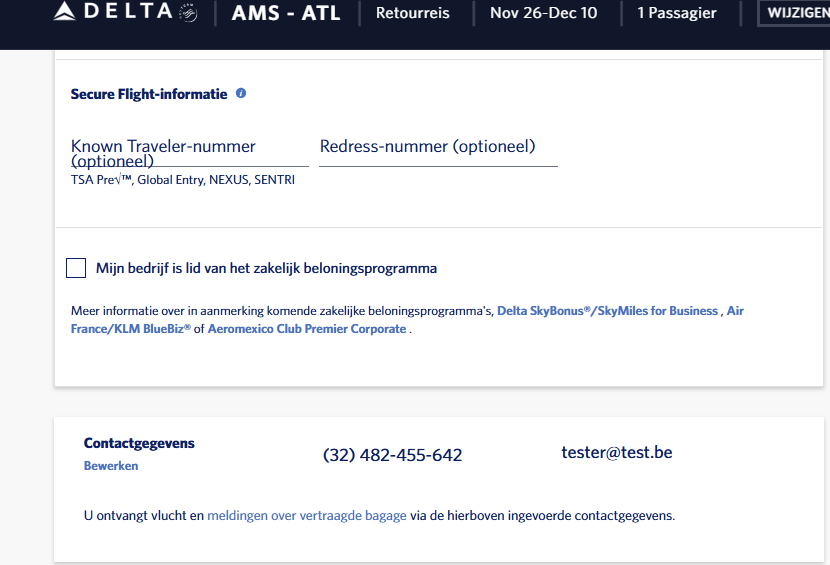The width and height of the screenshot is (830, 565).
Task: Tick the zakelijk beloningsprogramma checkbox
Action: [x=76, y=268]
